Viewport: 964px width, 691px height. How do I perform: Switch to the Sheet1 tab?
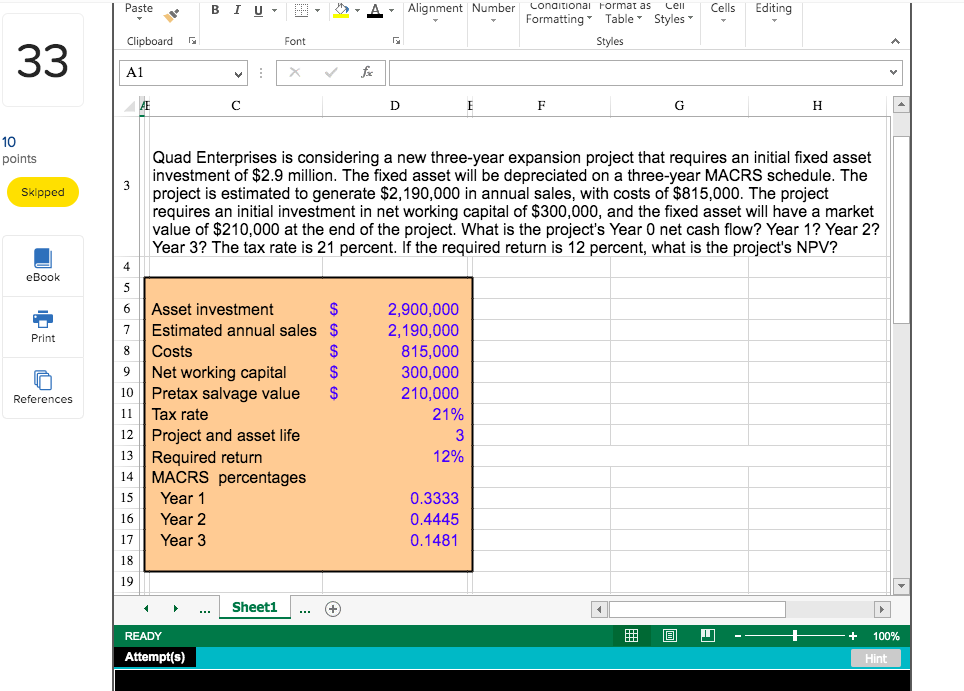point(254,608)
